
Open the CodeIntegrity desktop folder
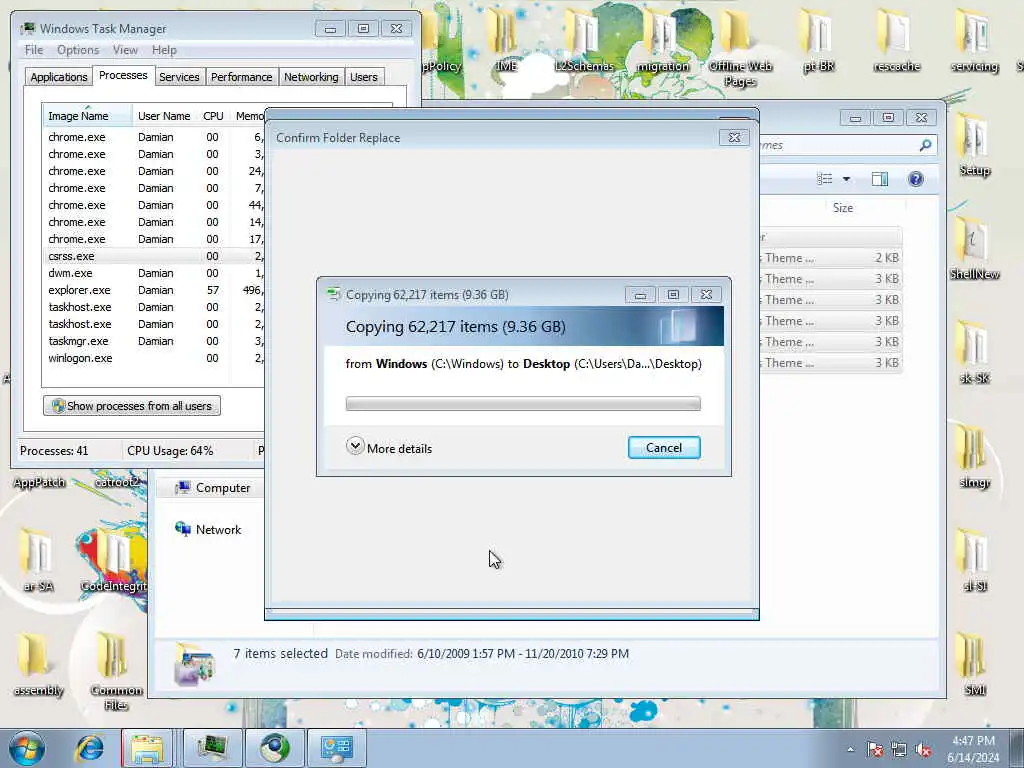coord(114,560)
